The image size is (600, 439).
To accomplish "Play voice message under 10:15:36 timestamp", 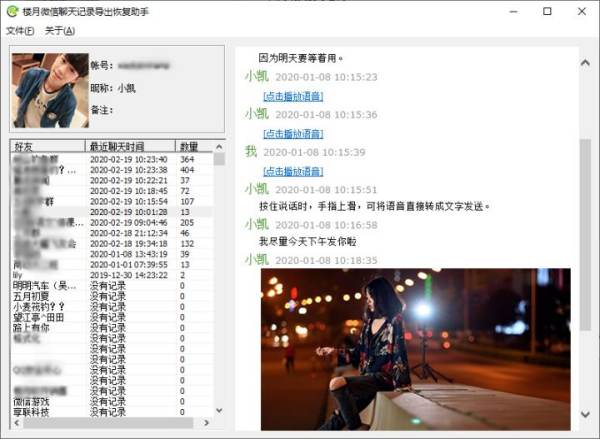I will pos(292,133).
